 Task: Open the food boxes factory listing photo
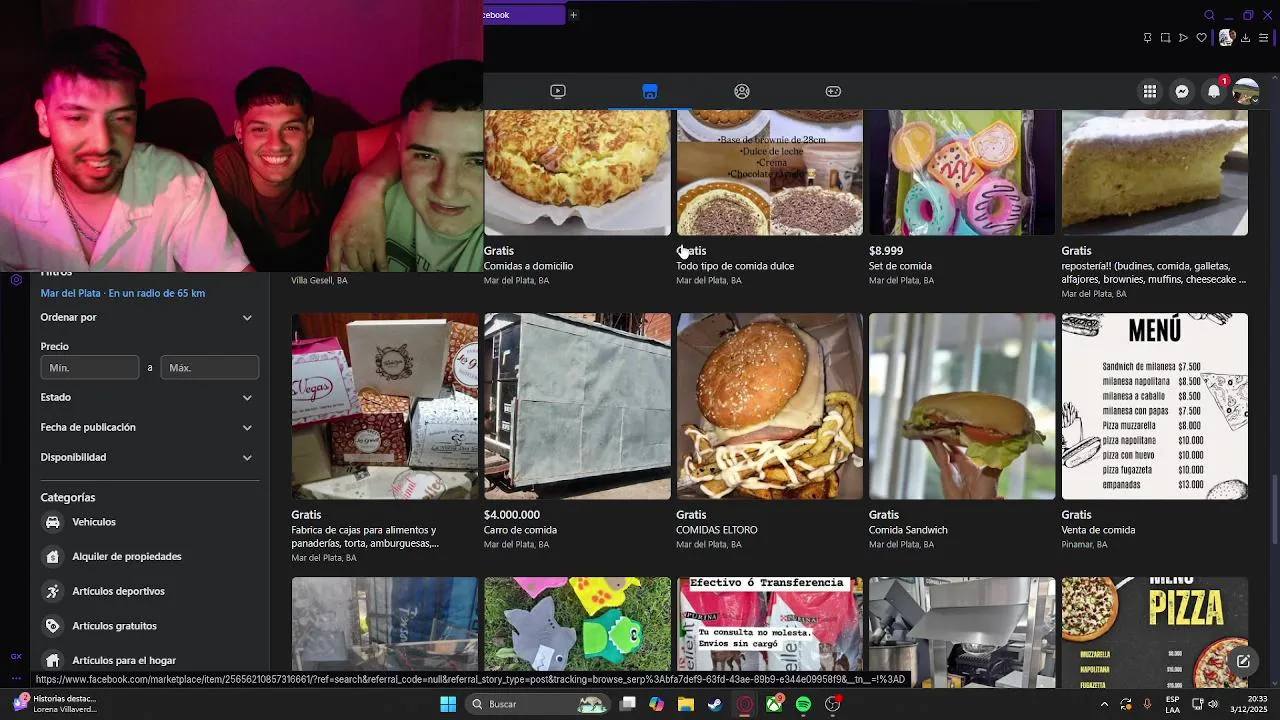coord(384,406)
